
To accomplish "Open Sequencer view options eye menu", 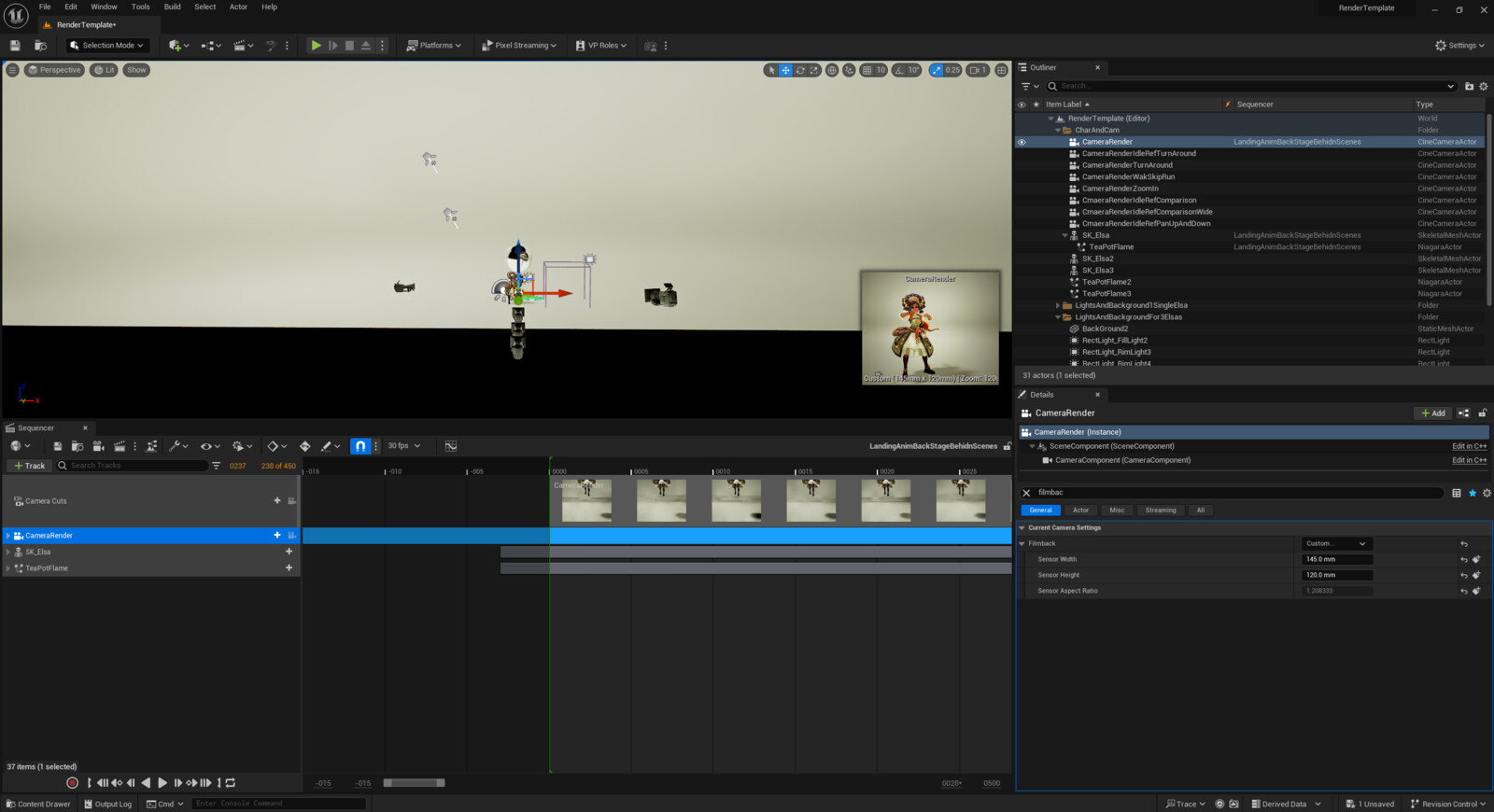I will (x=210, y=446).
